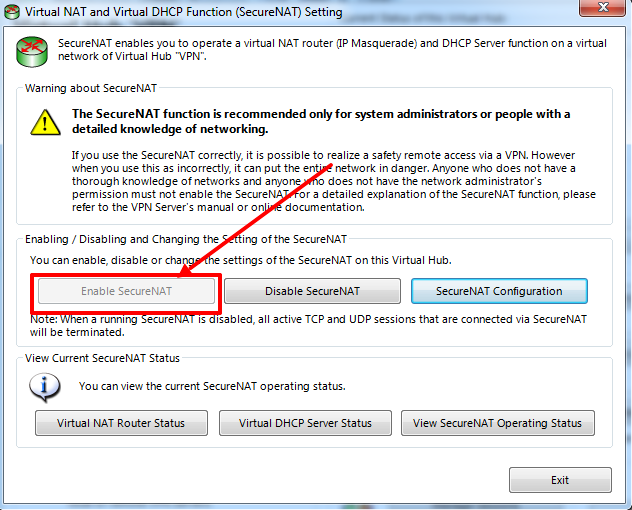This screenshot has width=632, height=510.
Task: Click the blue information icon
Action: click(44, 385)
